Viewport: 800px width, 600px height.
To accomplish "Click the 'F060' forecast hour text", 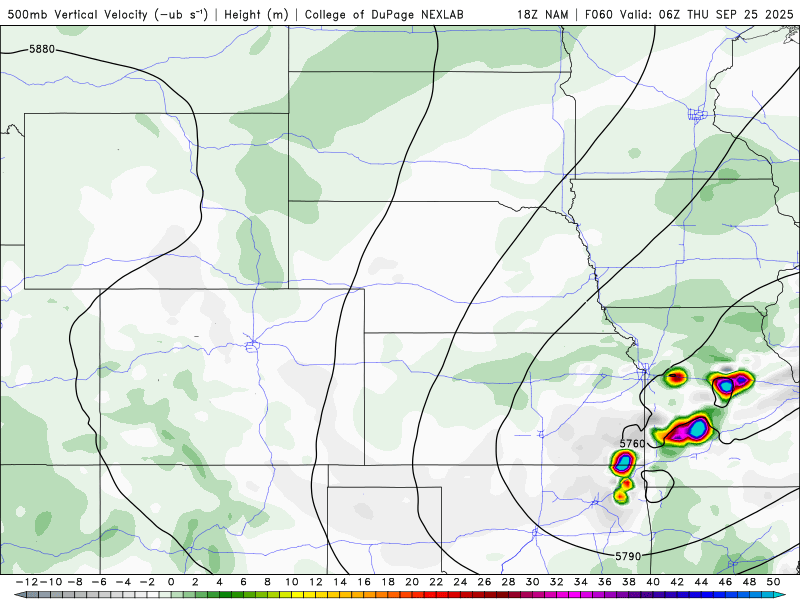I will coord(598,14).
